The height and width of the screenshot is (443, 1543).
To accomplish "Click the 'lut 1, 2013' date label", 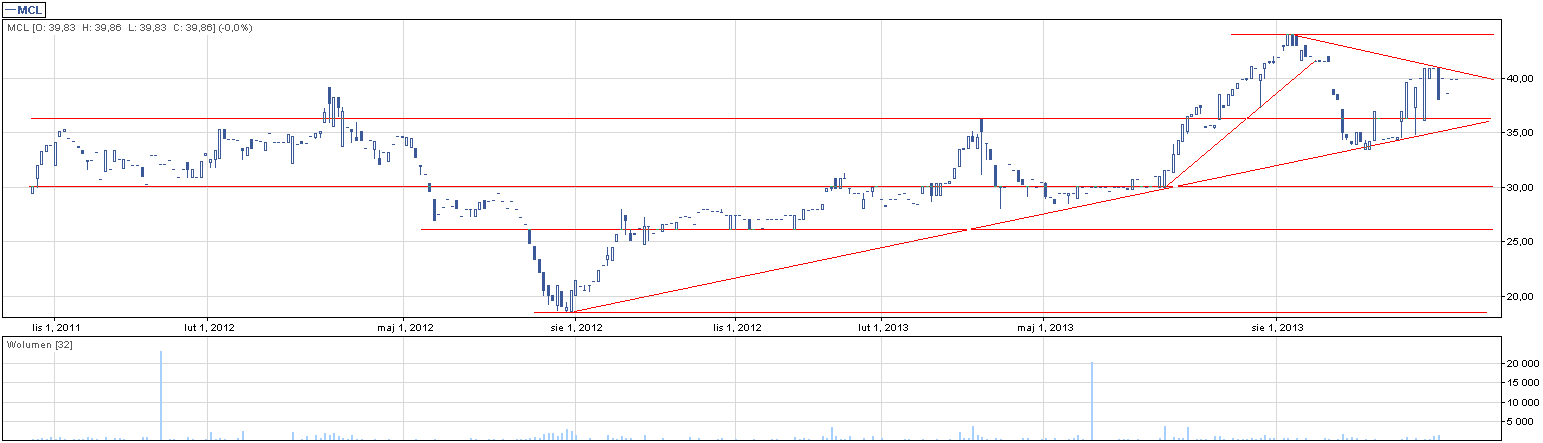I will [882, 327].
